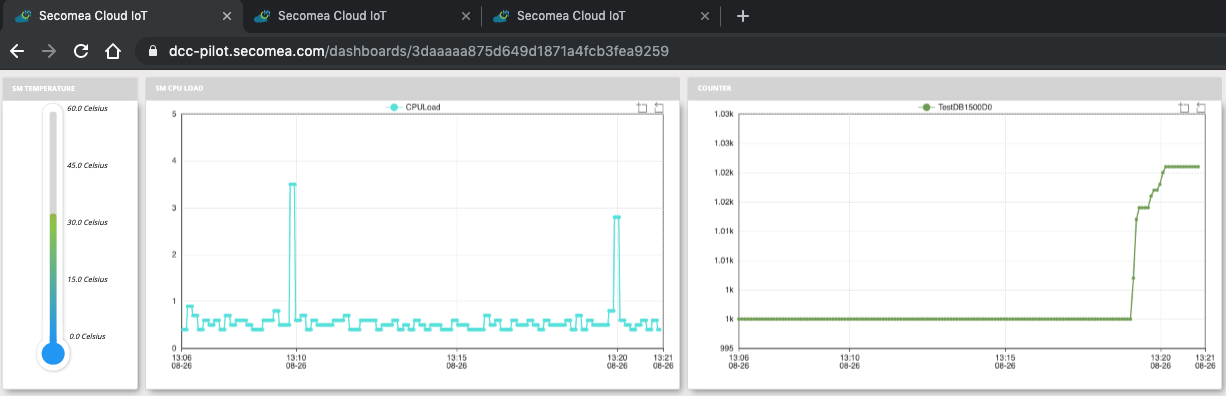Focus the dcc-pilot.secomea.com address bar
Viewport: 1226px width, 396px height.
pyautogui.click(x=498, y=50)
